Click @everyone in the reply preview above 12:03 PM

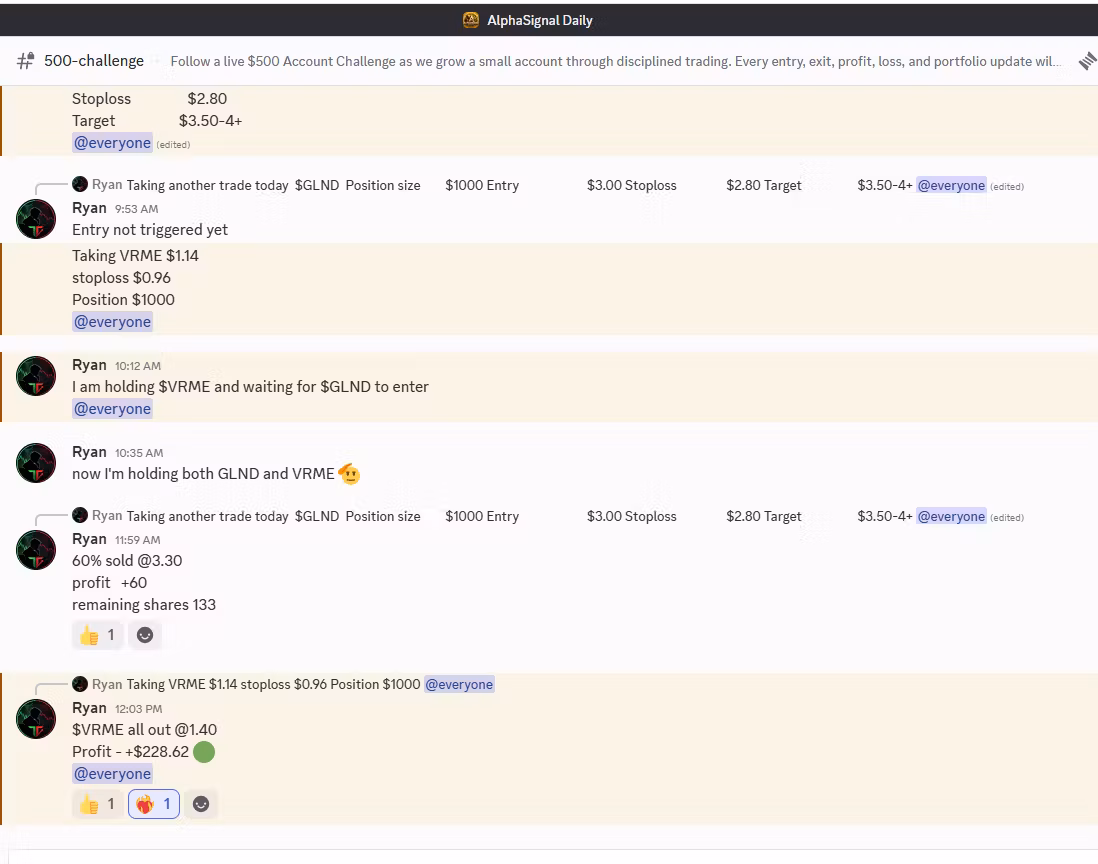[459, 684]
